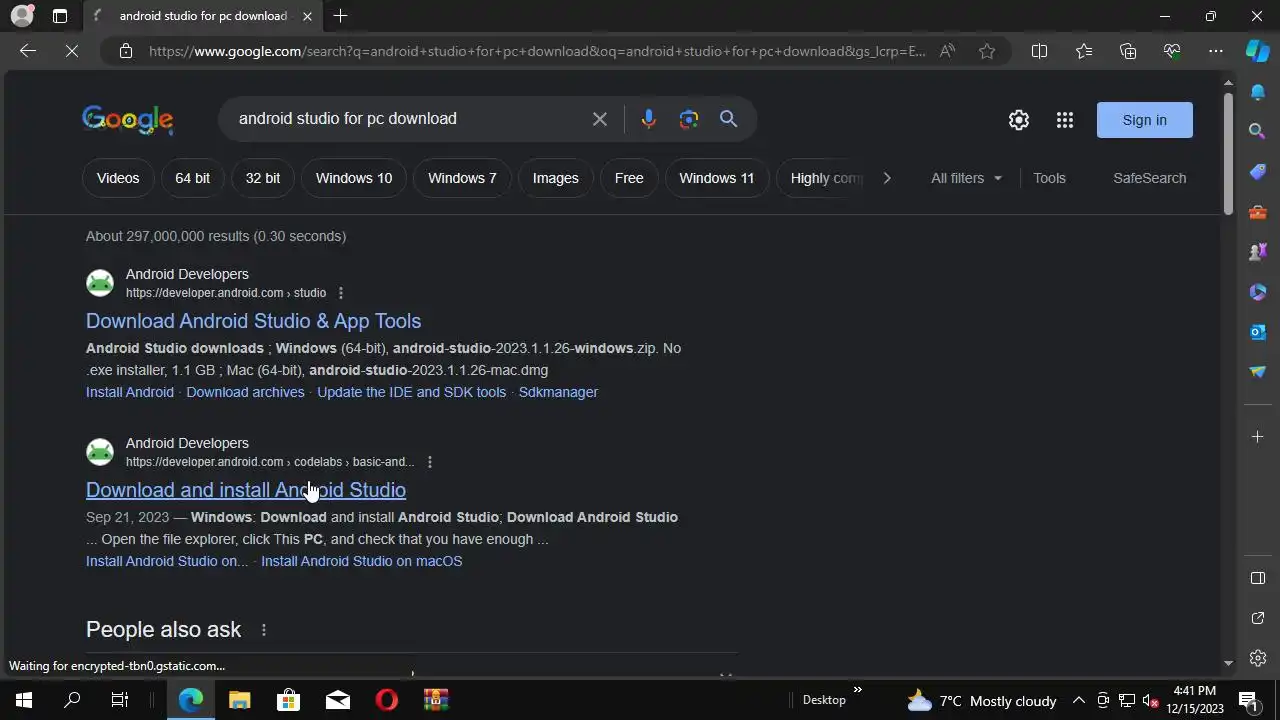Open Collections panel

[1128, 51]
